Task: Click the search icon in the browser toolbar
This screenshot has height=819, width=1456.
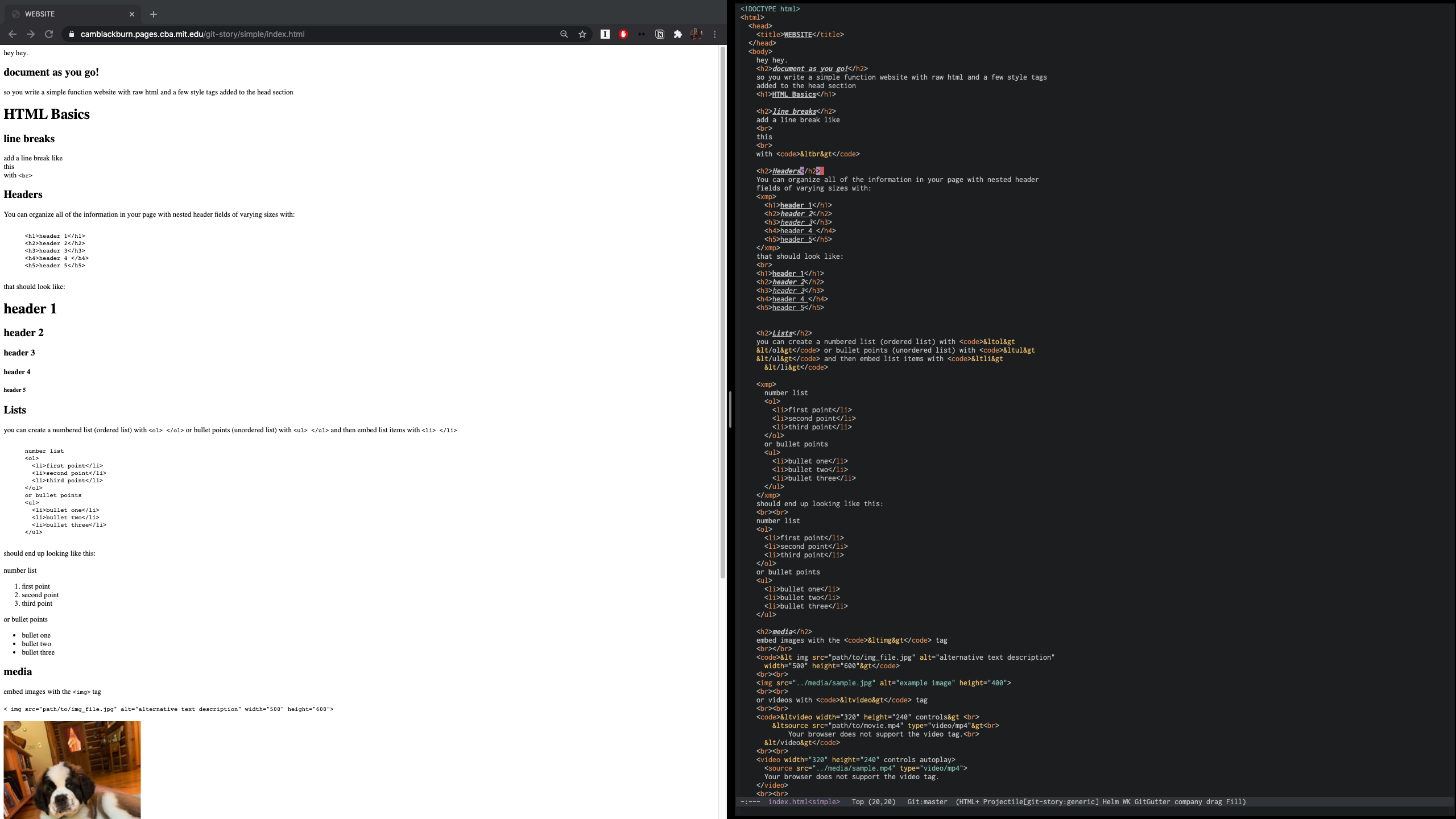Action: tap(563, 34)
